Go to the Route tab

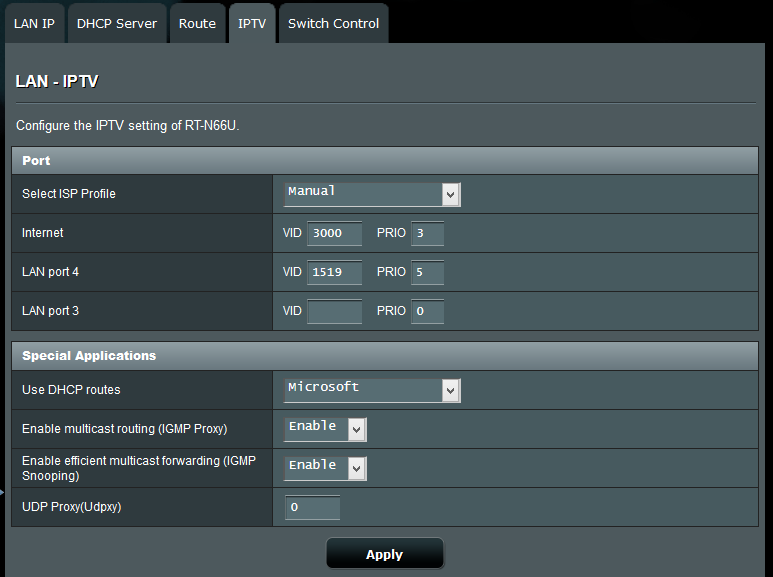(x=197, y=23)
